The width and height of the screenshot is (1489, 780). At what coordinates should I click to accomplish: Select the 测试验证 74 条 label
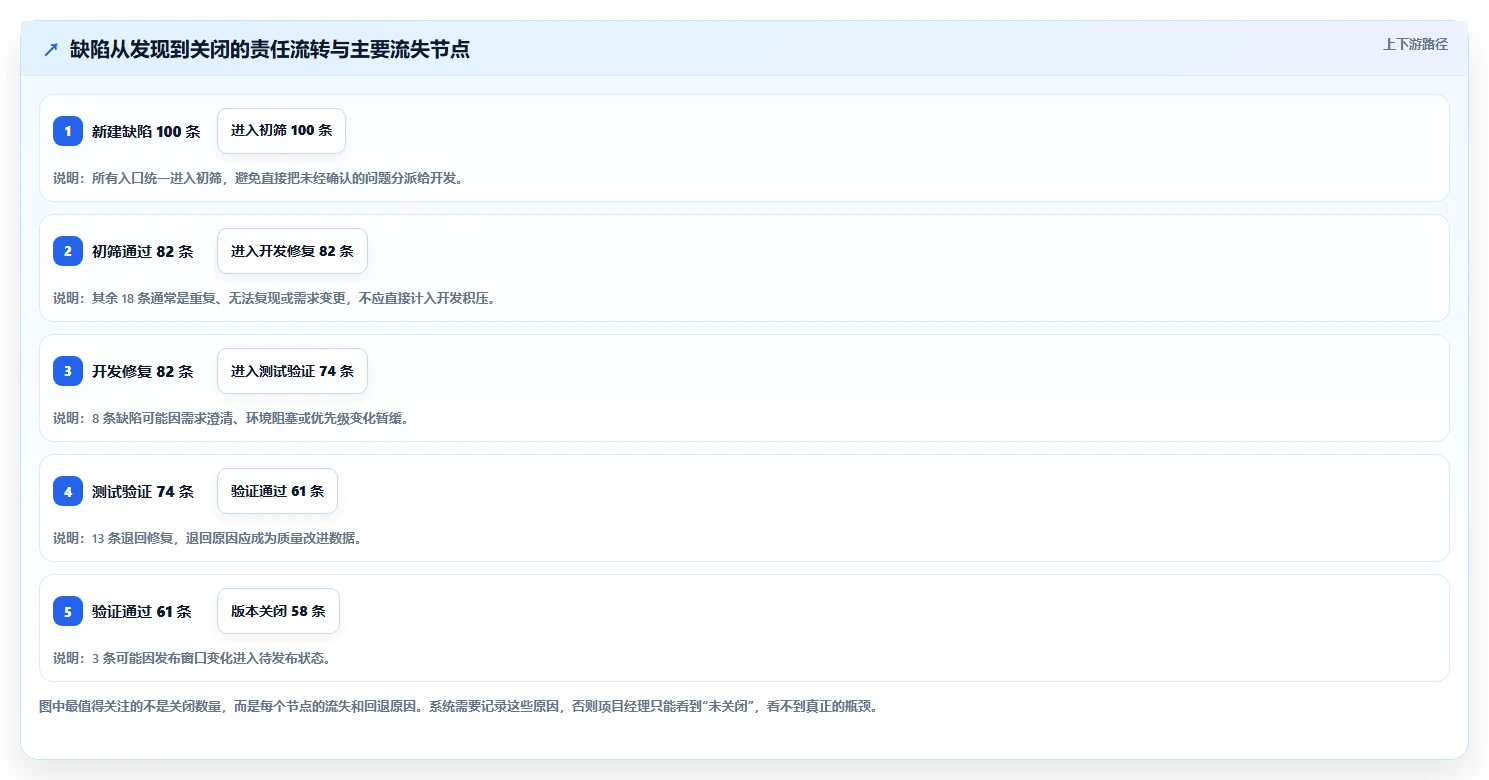pos(142,491)
